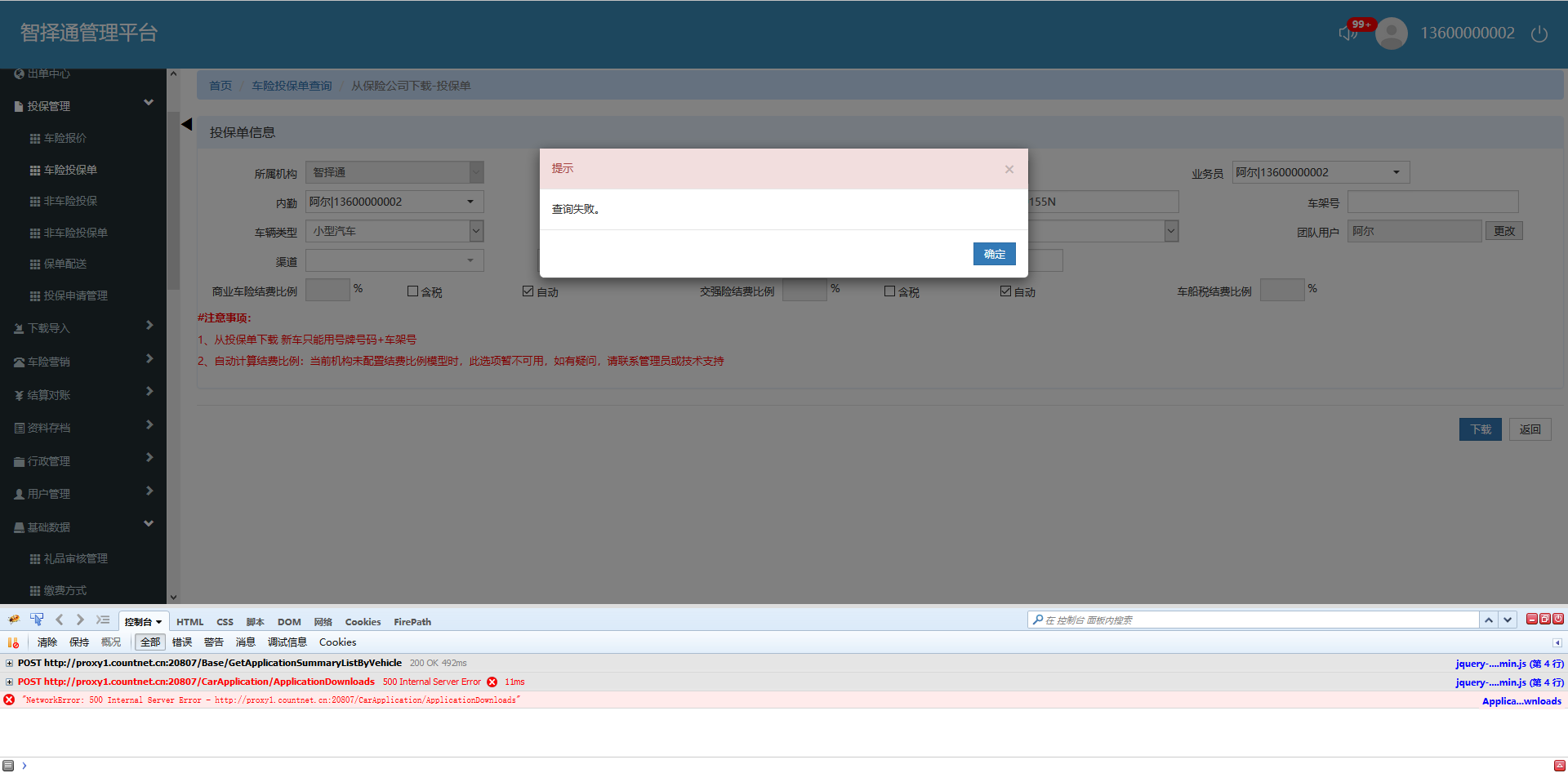Deactivate Firebug using the red power icon
This screenshot has width=1568, height=773.
(x=1558, y=620)
